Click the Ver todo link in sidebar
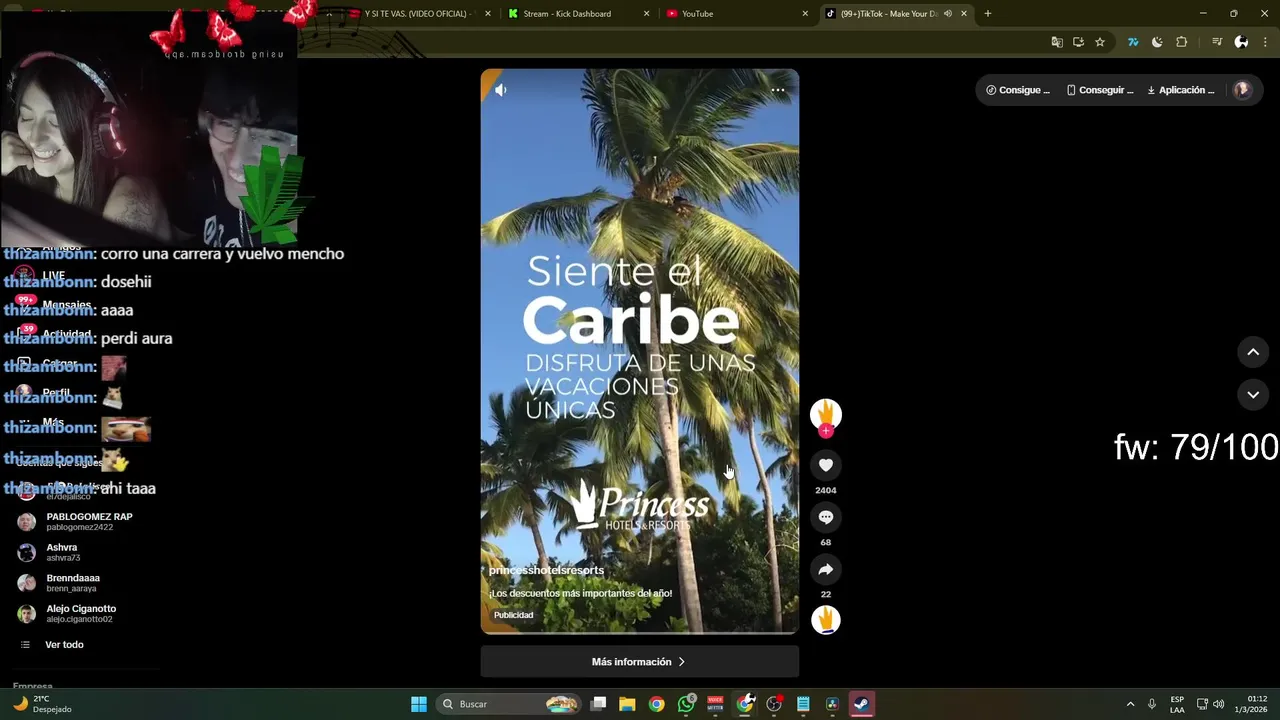Image resolution: width=1280 pixels, height=720 pixels. (64, 645)
